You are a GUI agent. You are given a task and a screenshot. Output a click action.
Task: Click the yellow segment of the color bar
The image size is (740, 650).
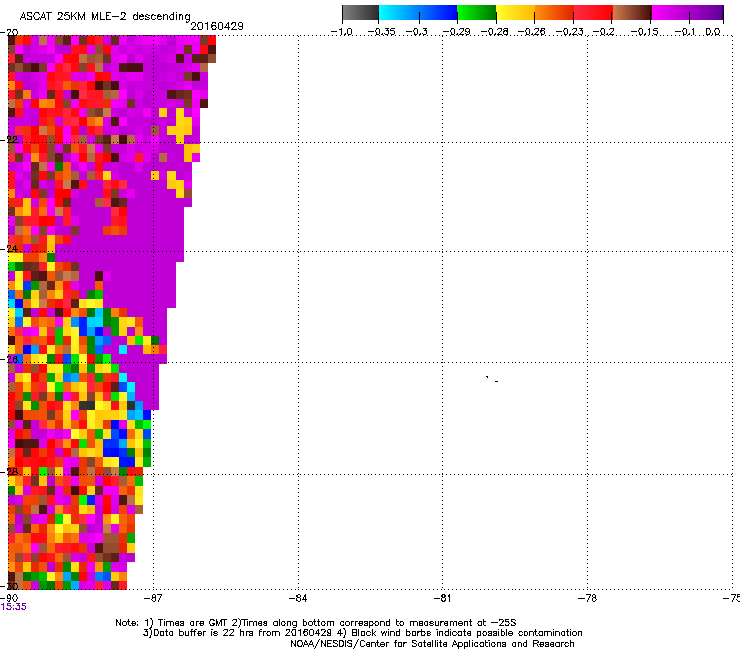coord(515,12)
